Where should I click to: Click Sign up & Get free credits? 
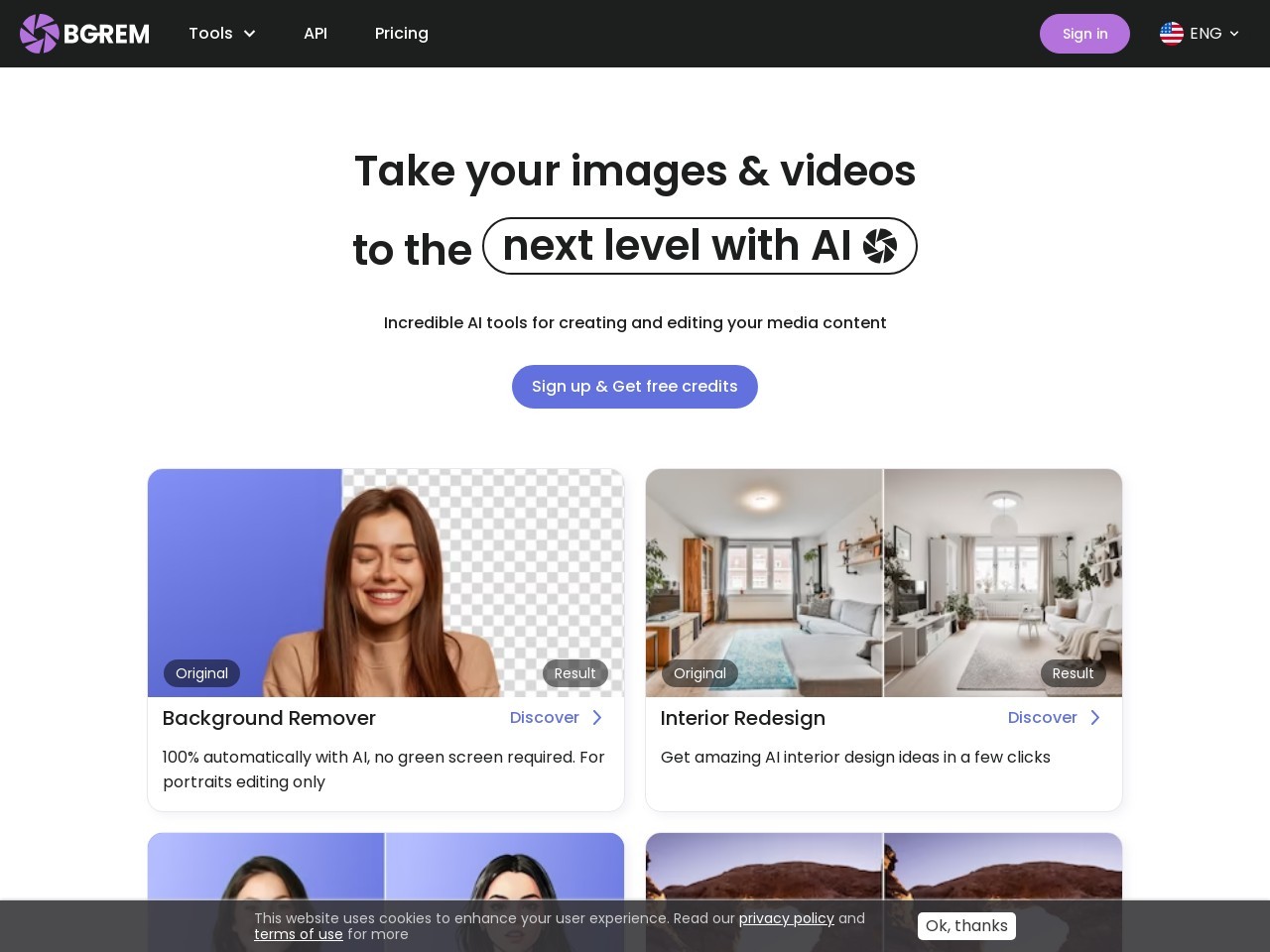pyautogui.click(x=635, y=387)
